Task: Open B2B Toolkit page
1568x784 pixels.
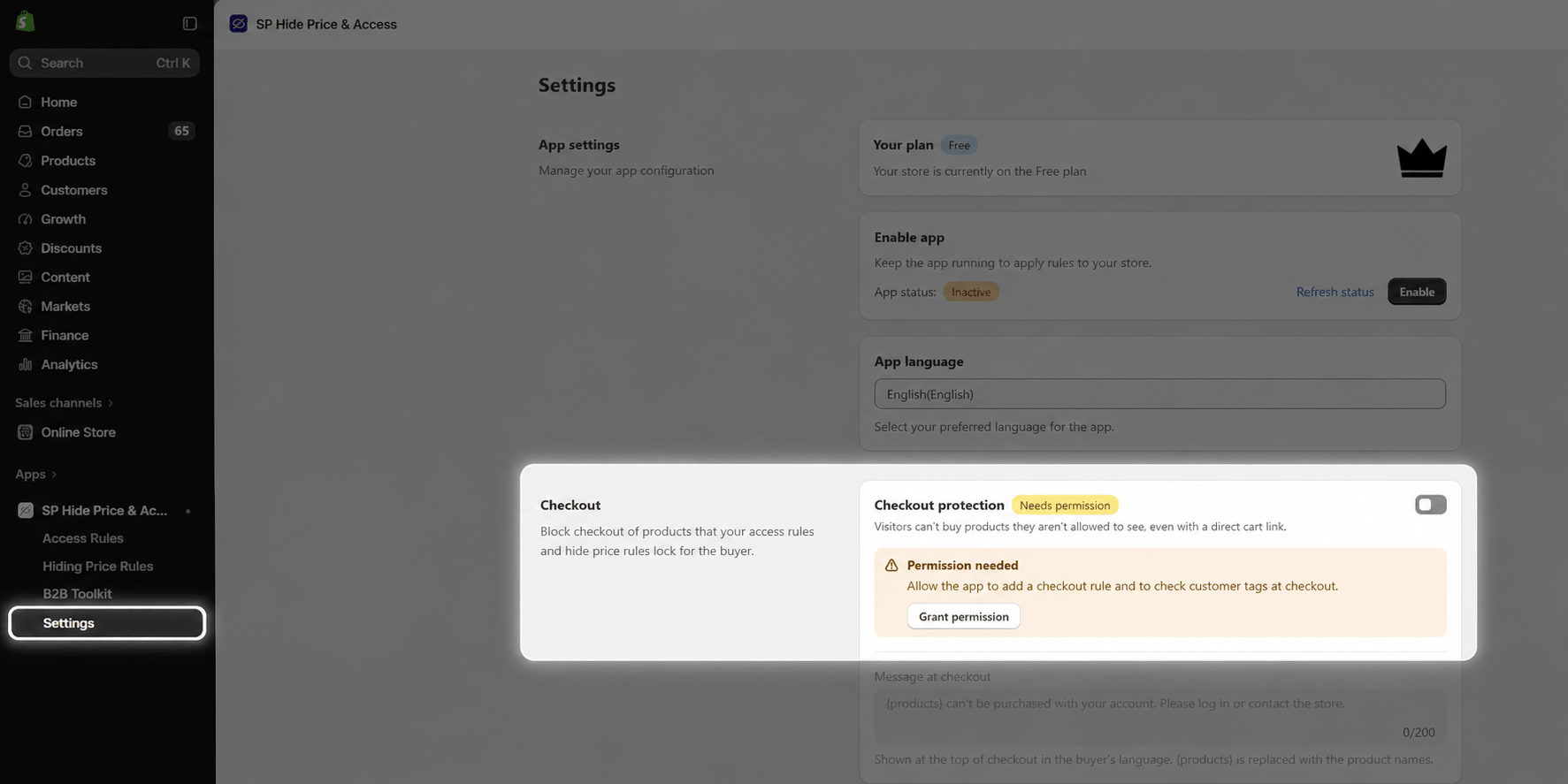Action: 77,594
